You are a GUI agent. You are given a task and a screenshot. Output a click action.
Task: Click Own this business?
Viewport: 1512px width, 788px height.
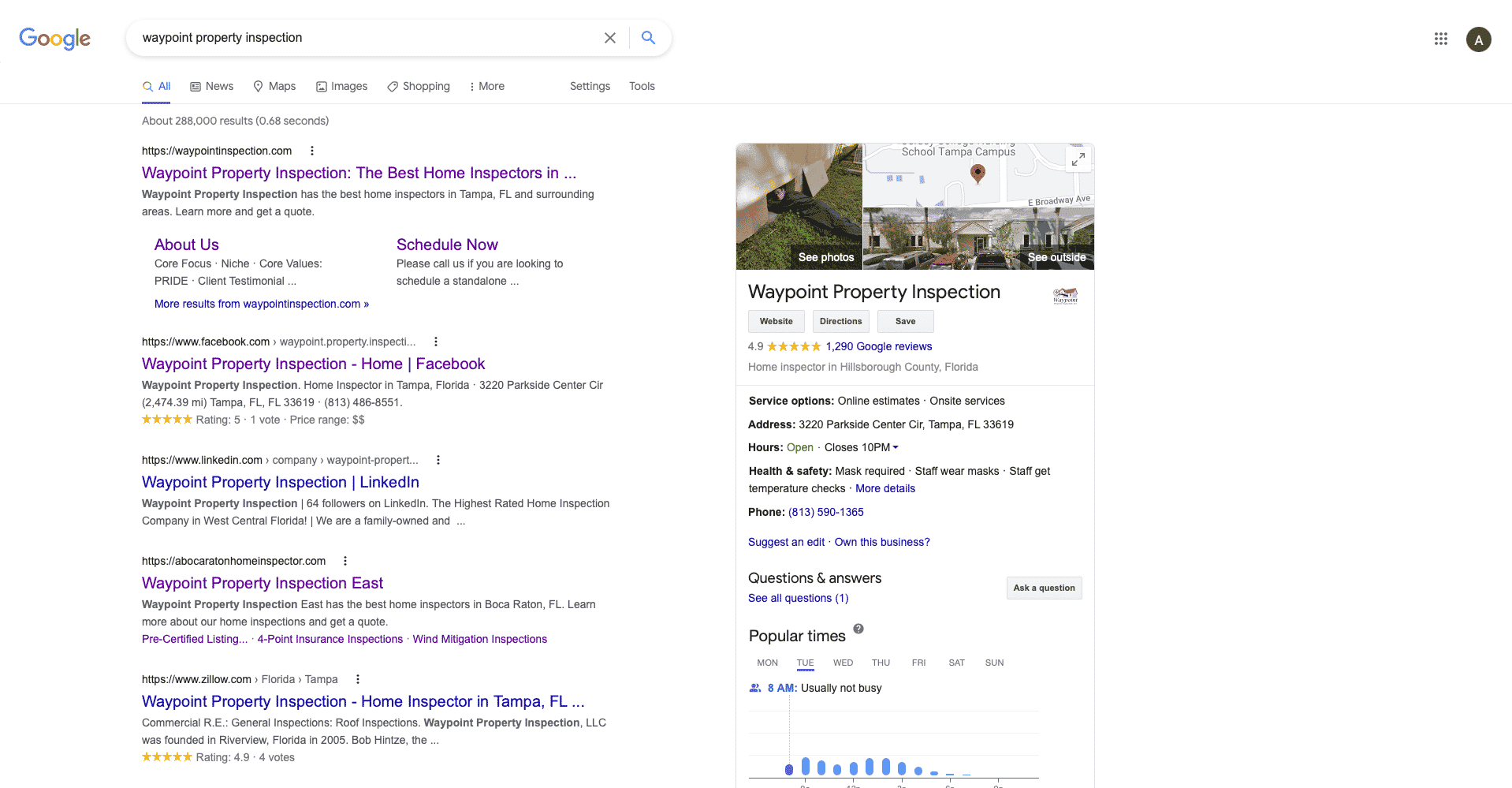click(x=882, y=542)
